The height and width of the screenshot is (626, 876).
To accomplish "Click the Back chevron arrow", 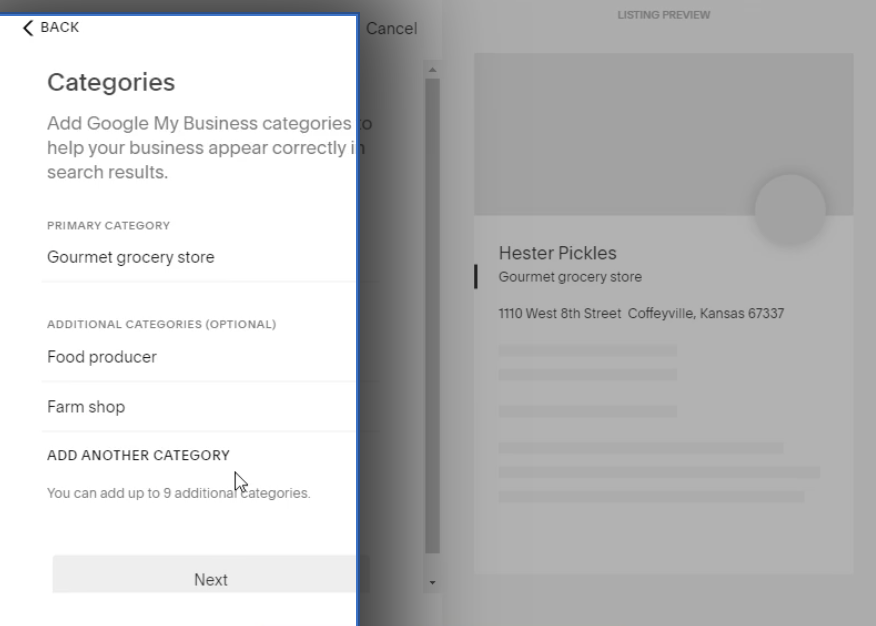I will [26, 27].
